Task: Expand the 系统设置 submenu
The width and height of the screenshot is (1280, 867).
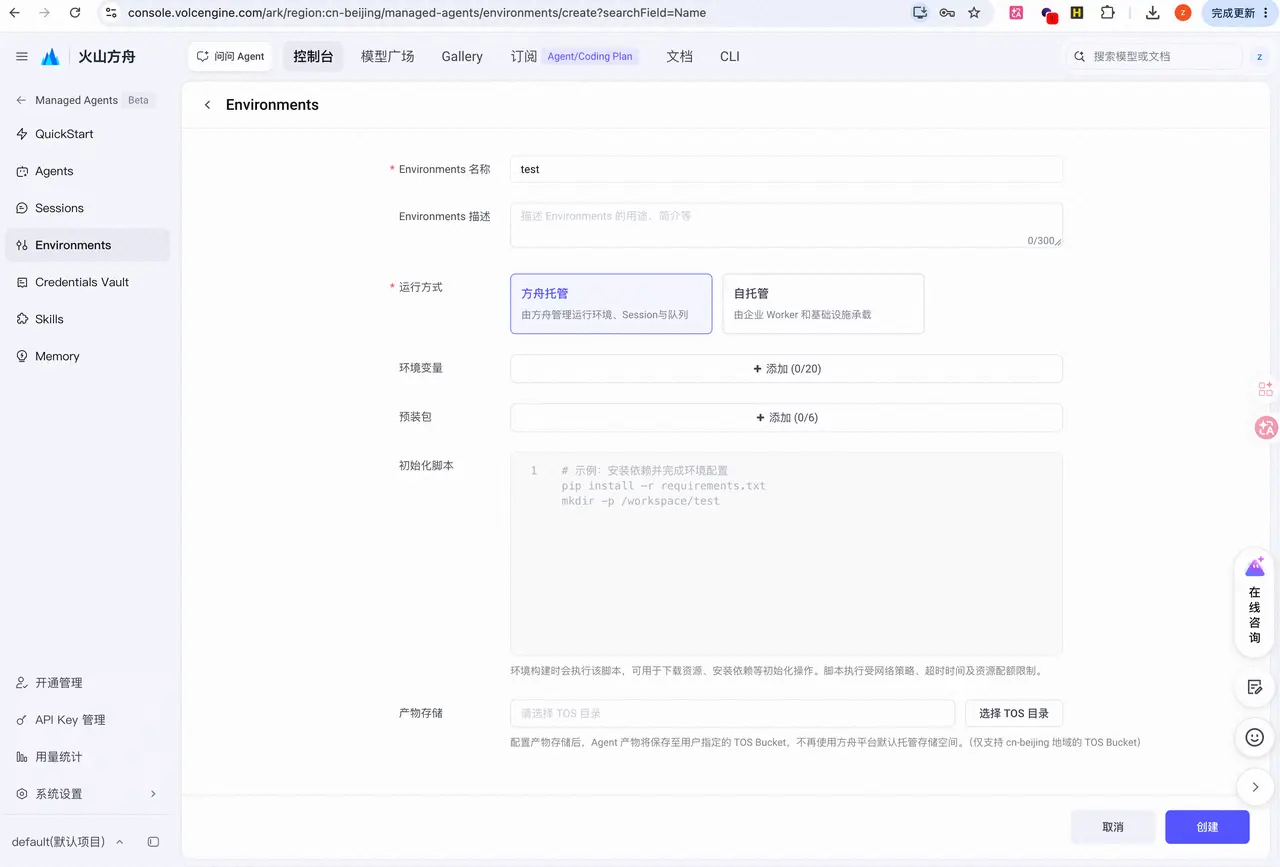Action: [87, 794]
